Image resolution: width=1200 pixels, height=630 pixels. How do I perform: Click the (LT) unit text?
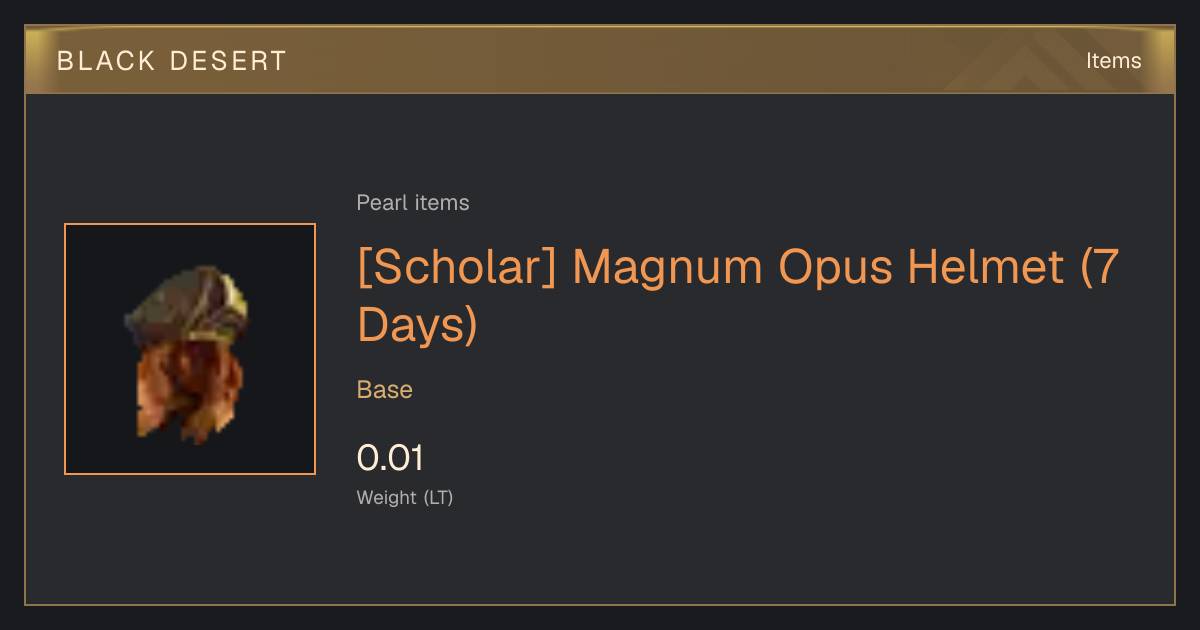(438, 497)
